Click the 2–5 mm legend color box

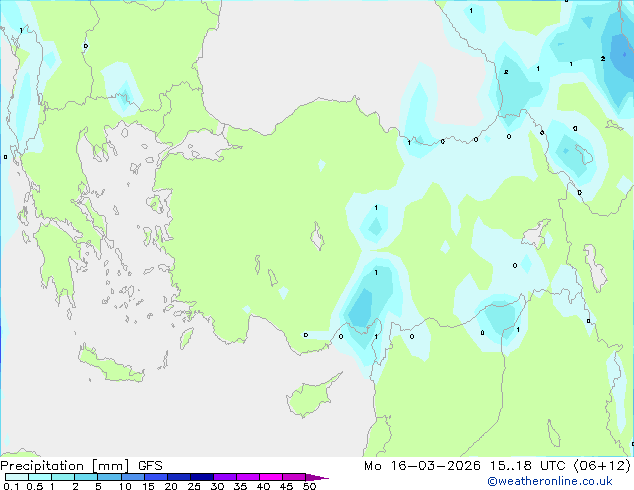pyautogui.click(x=86, y=477)
